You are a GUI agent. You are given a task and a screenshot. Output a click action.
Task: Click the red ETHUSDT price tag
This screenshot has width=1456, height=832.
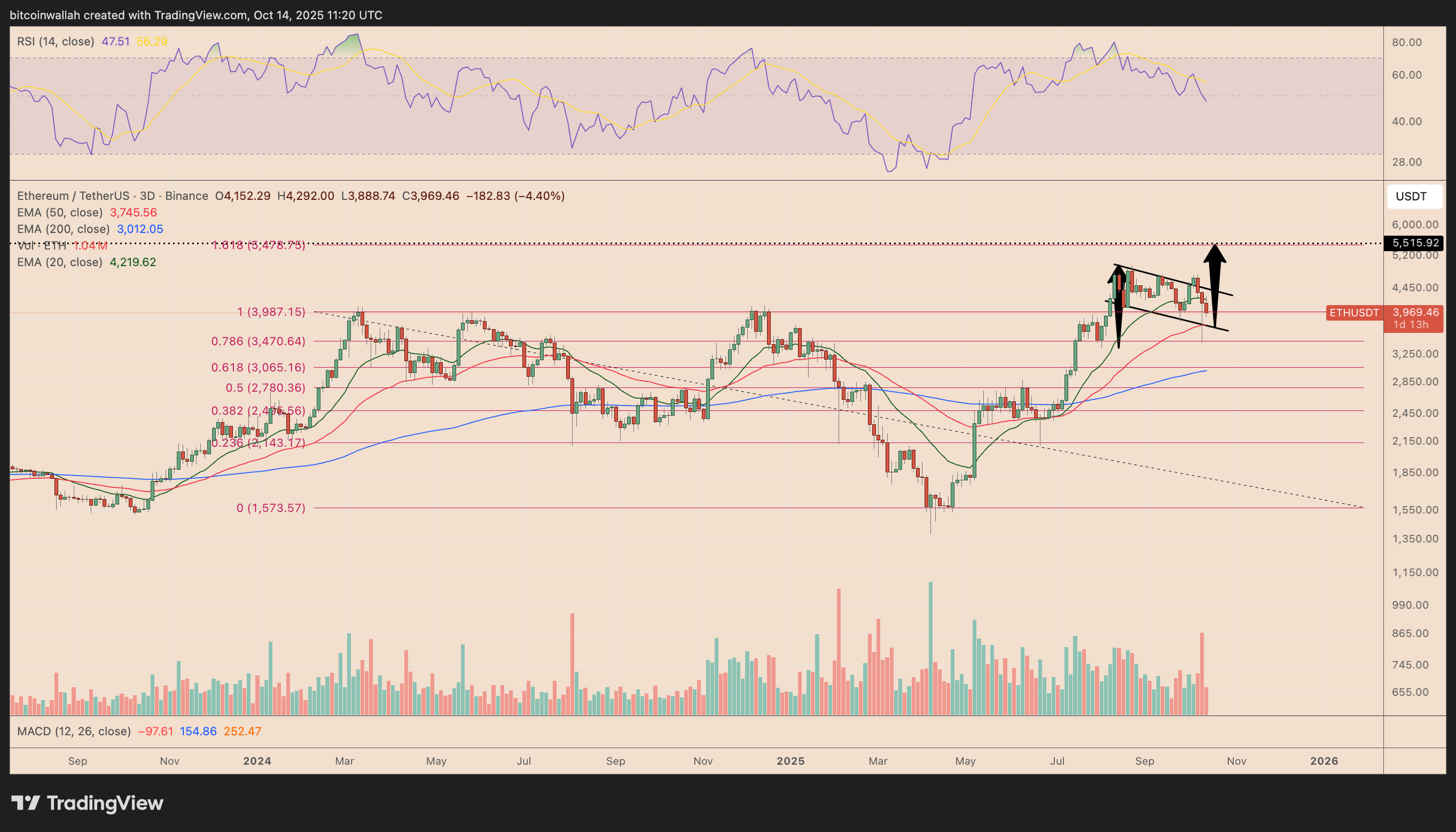pos(1354,313)
